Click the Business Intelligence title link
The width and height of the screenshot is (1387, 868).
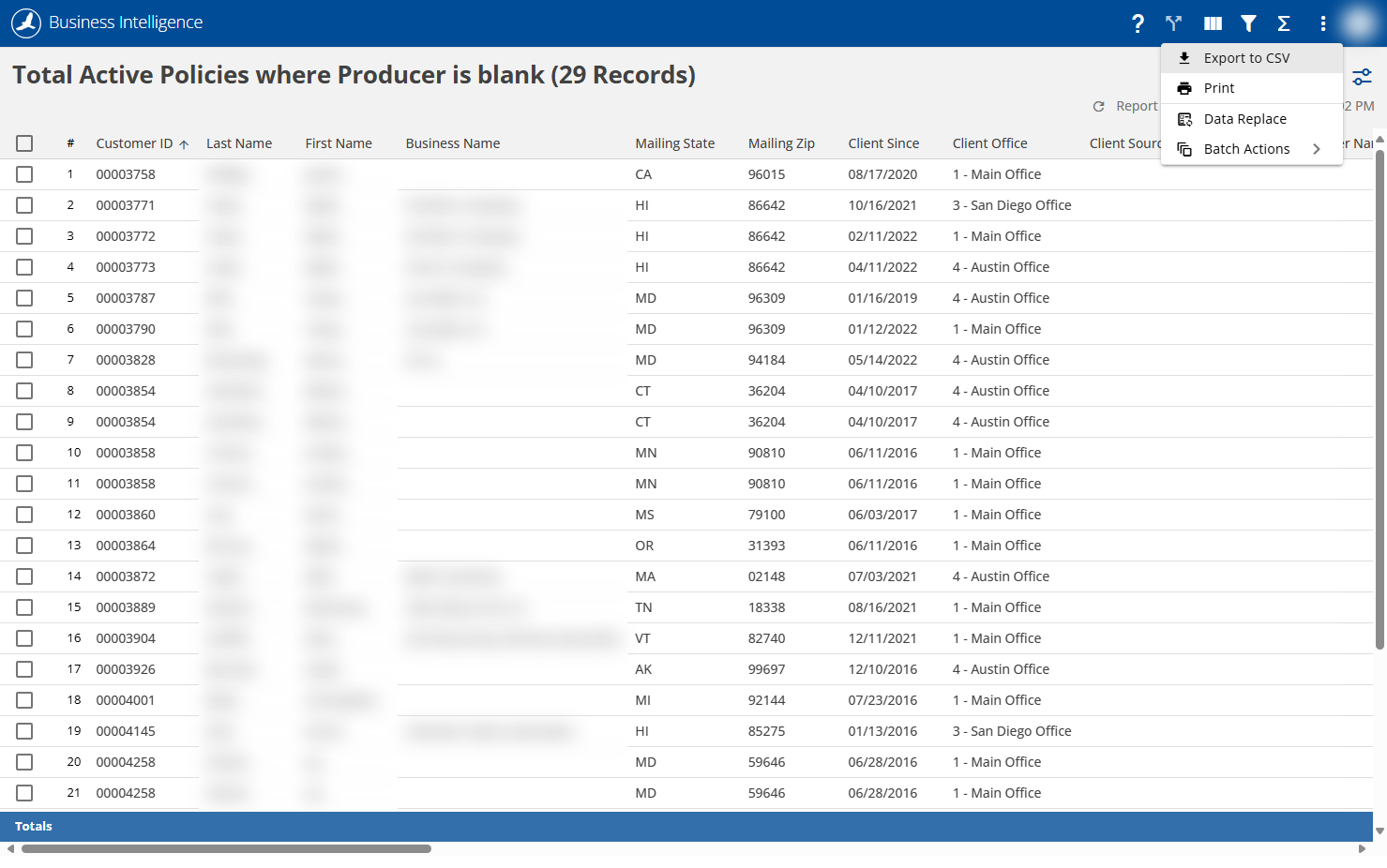pyautogui.click(x=126, y=22)
